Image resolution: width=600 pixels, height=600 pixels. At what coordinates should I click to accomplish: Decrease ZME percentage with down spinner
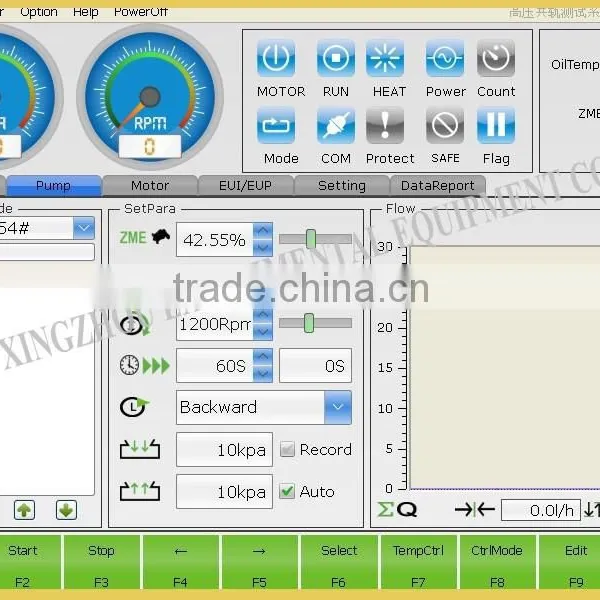[263, 248]
